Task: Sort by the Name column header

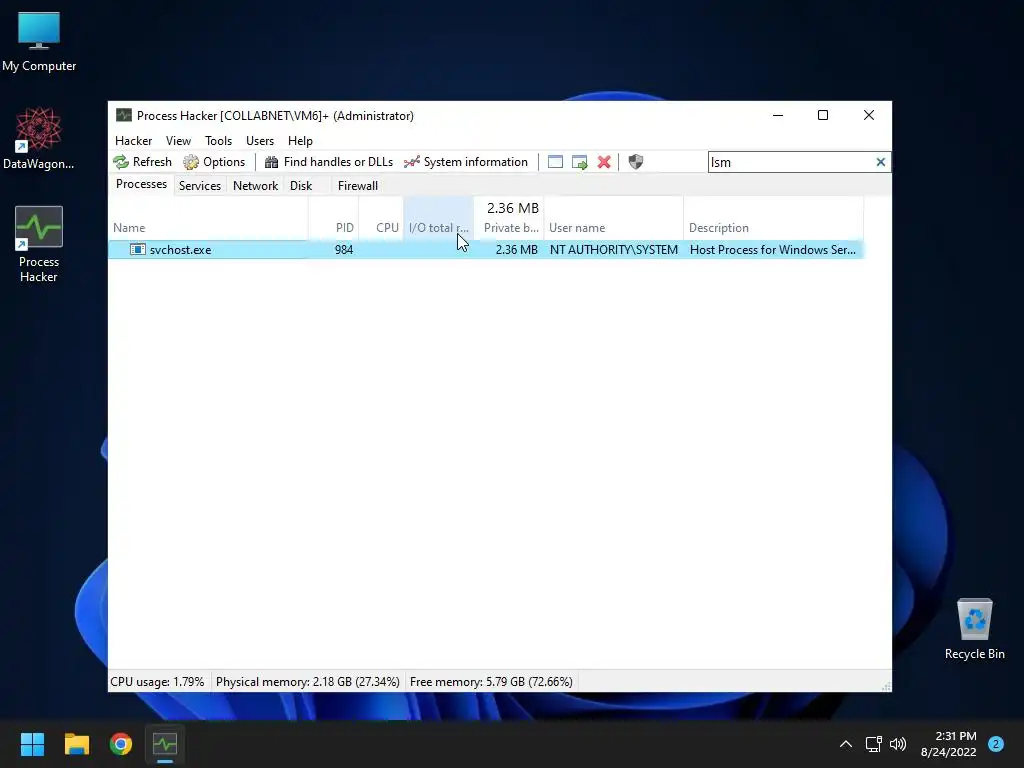Action: coord(208,219)
